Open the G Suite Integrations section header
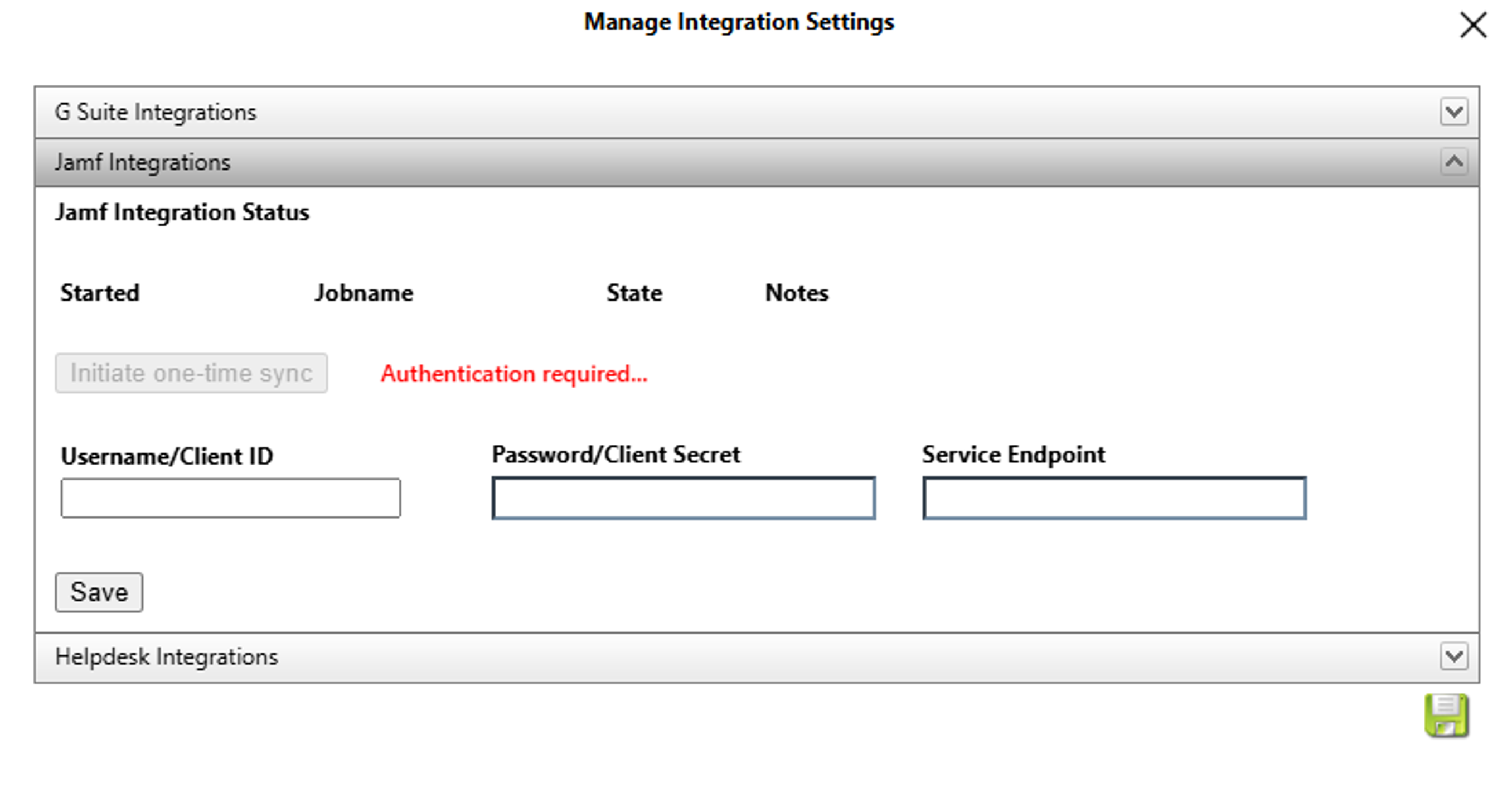This screenshot has height=802, width=1512. pos(757,112)
